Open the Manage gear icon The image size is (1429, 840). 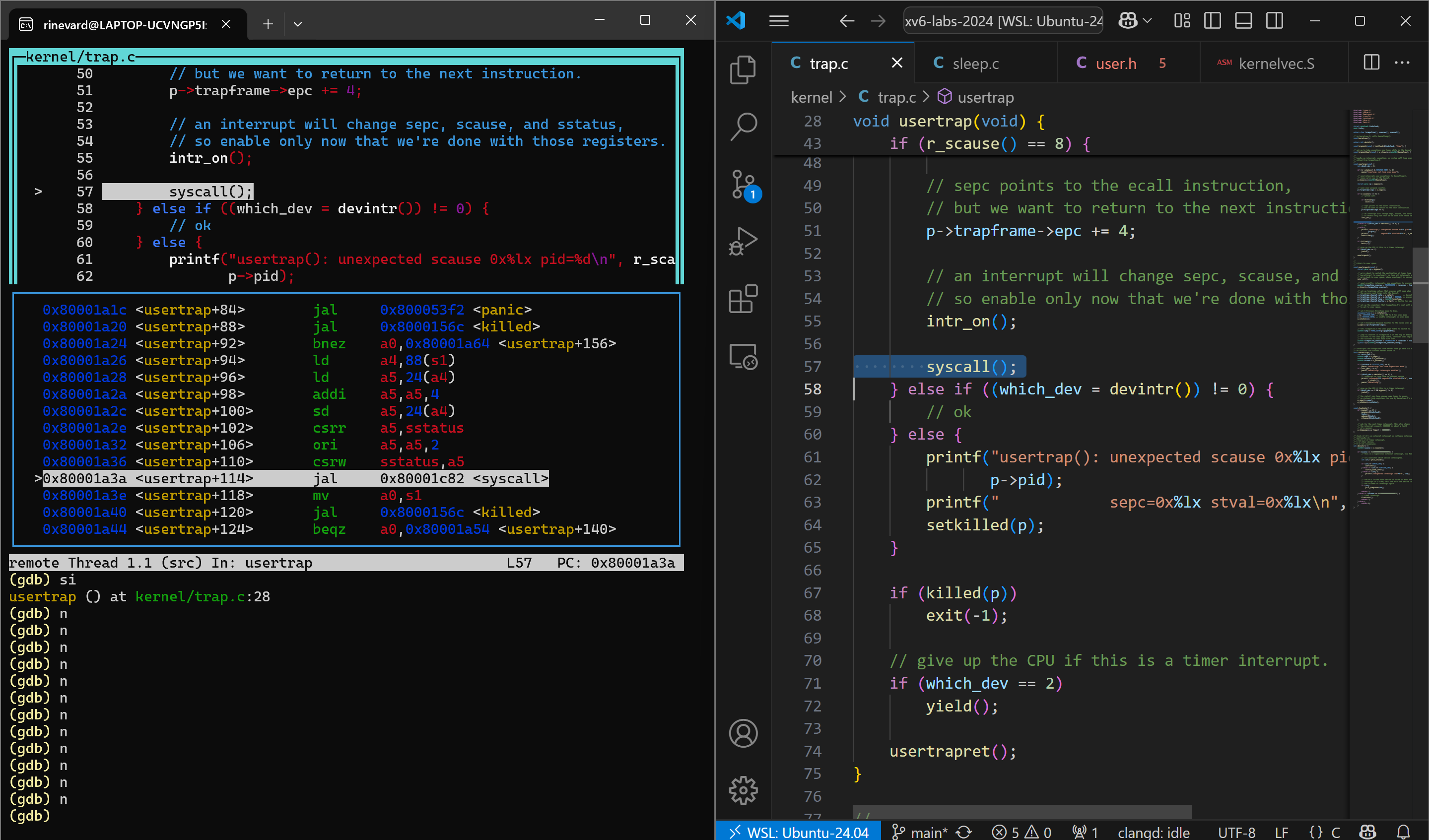(743, 790)
